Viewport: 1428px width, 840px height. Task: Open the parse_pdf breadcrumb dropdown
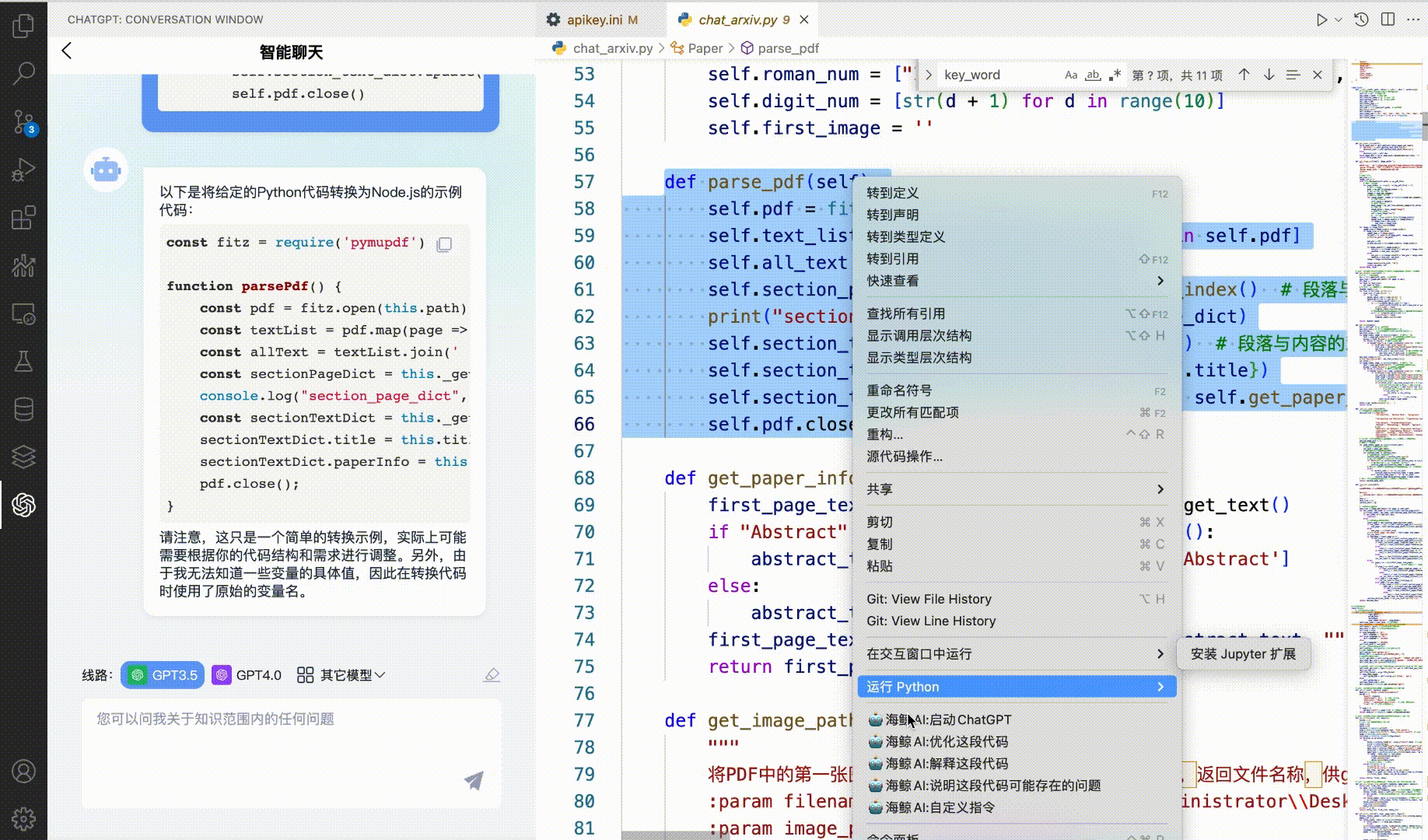780,48
